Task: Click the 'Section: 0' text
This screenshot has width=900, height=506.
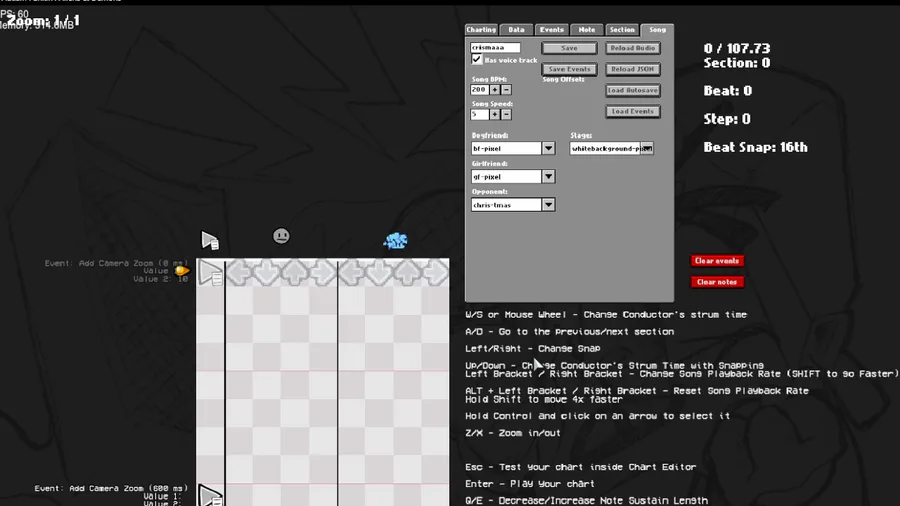Action: click(x=737, y=63)
